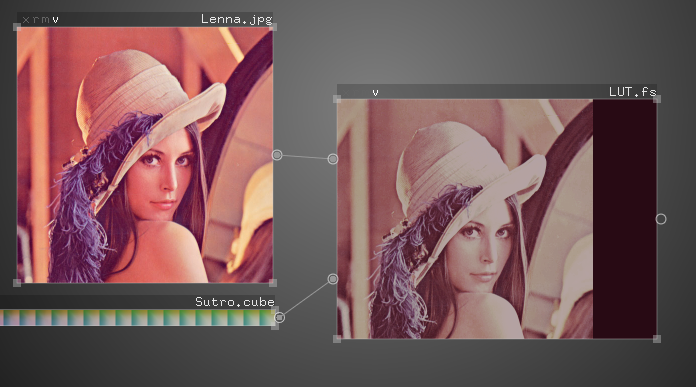Select the LUT.fs title label
The width and height of the screenshot is (696, 387).
(633, 92)
